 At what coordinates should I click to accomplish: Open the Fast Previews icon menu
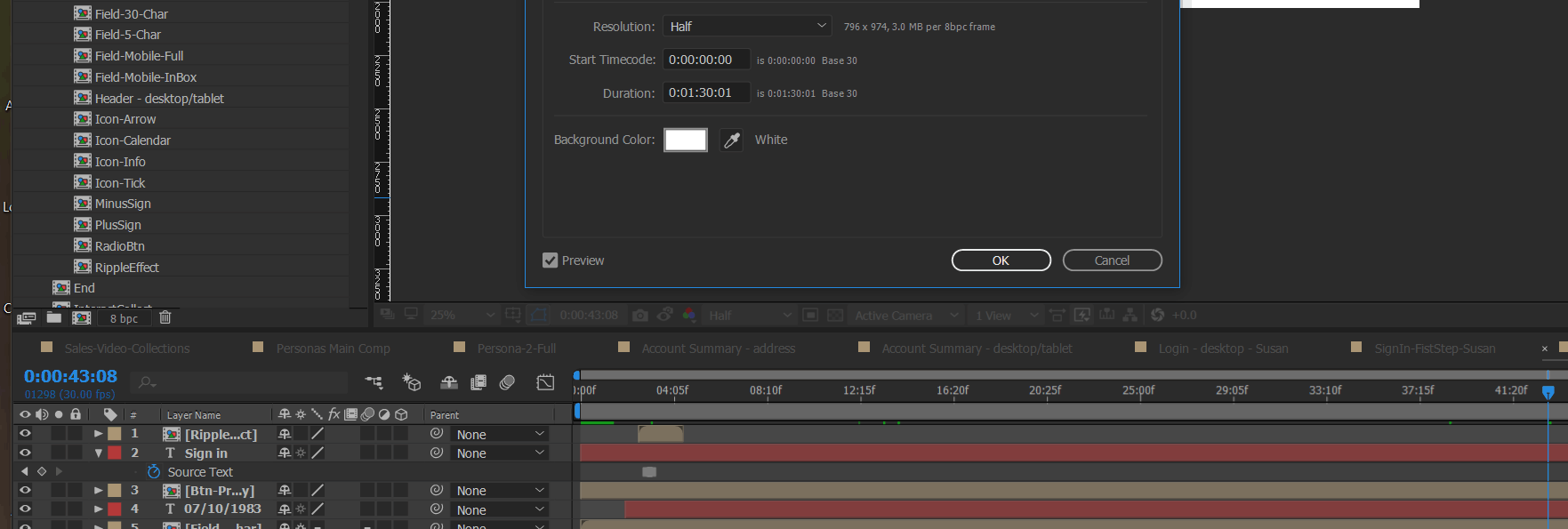pos(1082,315)
